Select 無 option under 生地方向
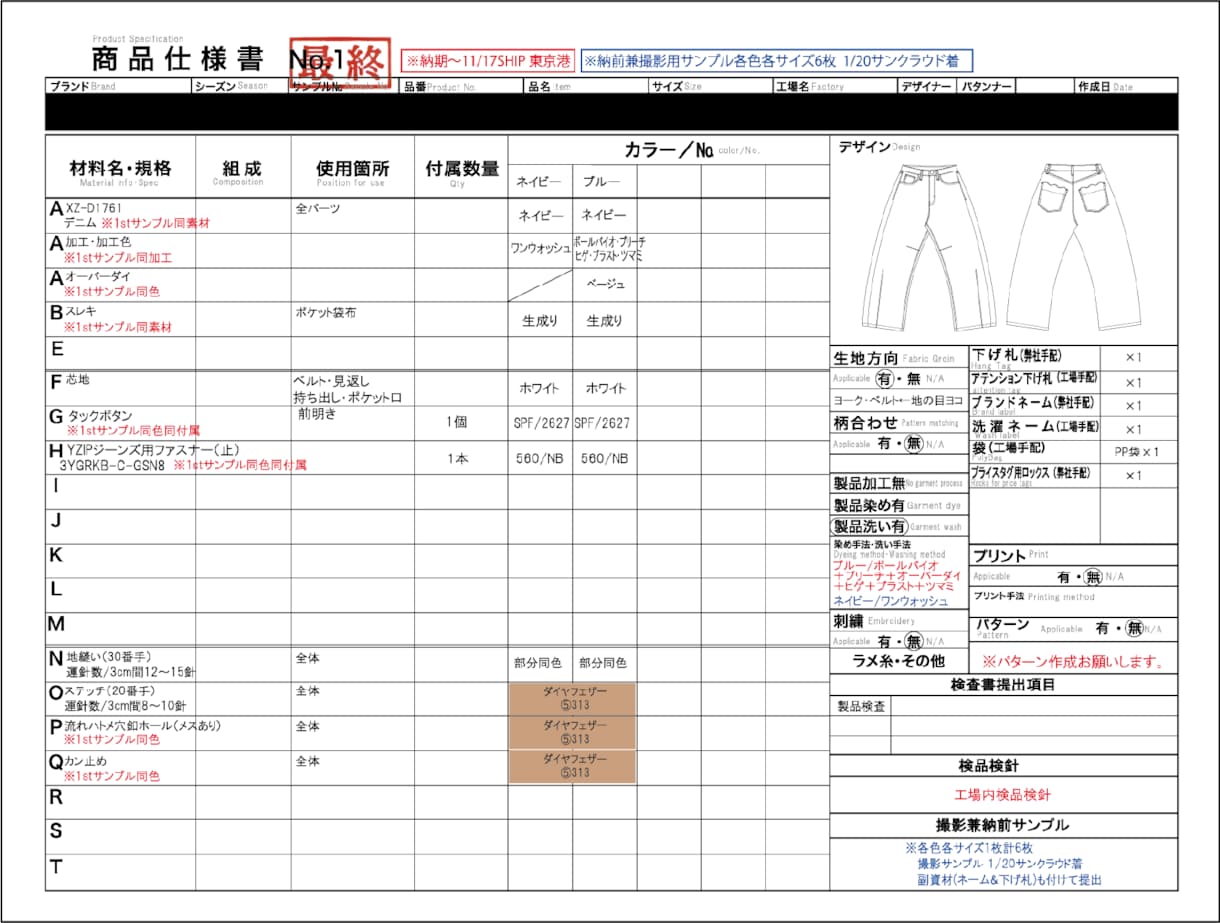Viewport: 1220px width, 923px height. (913, 380)
